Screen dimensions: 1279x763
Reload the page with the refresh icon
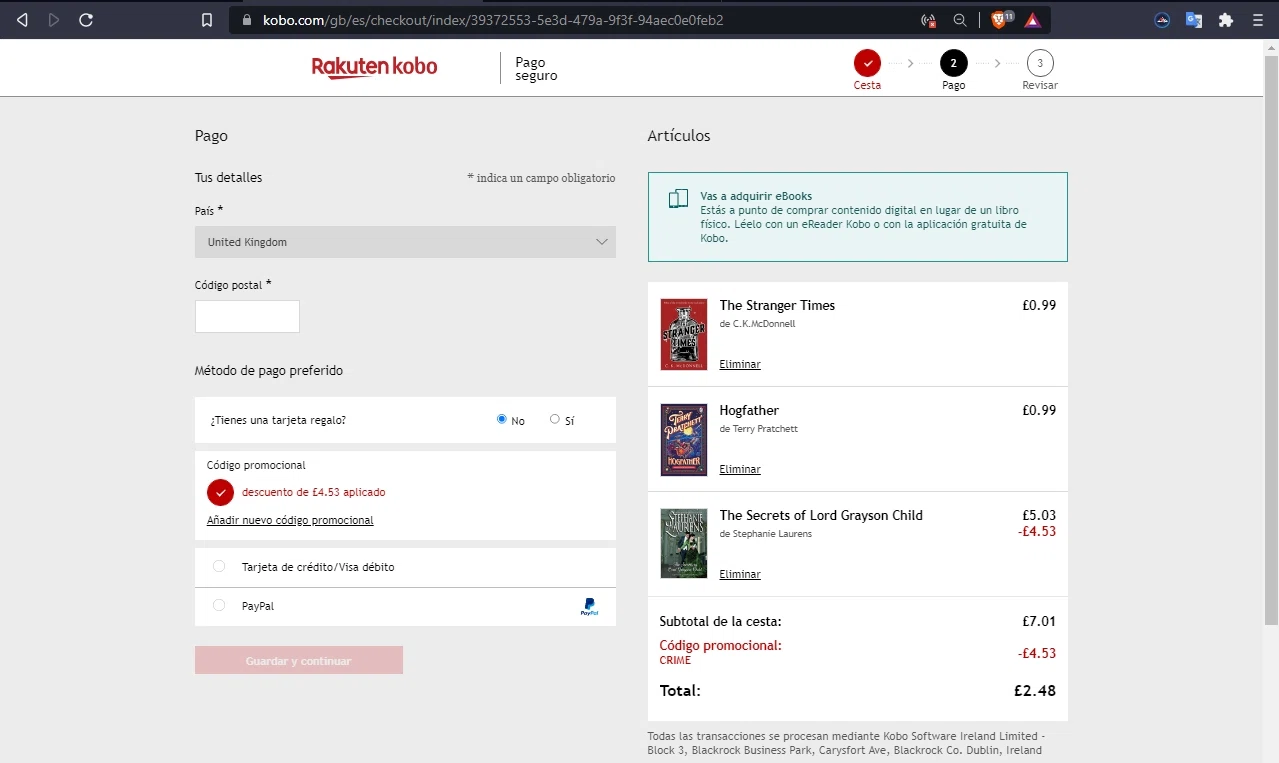click(x=86, y=20)
